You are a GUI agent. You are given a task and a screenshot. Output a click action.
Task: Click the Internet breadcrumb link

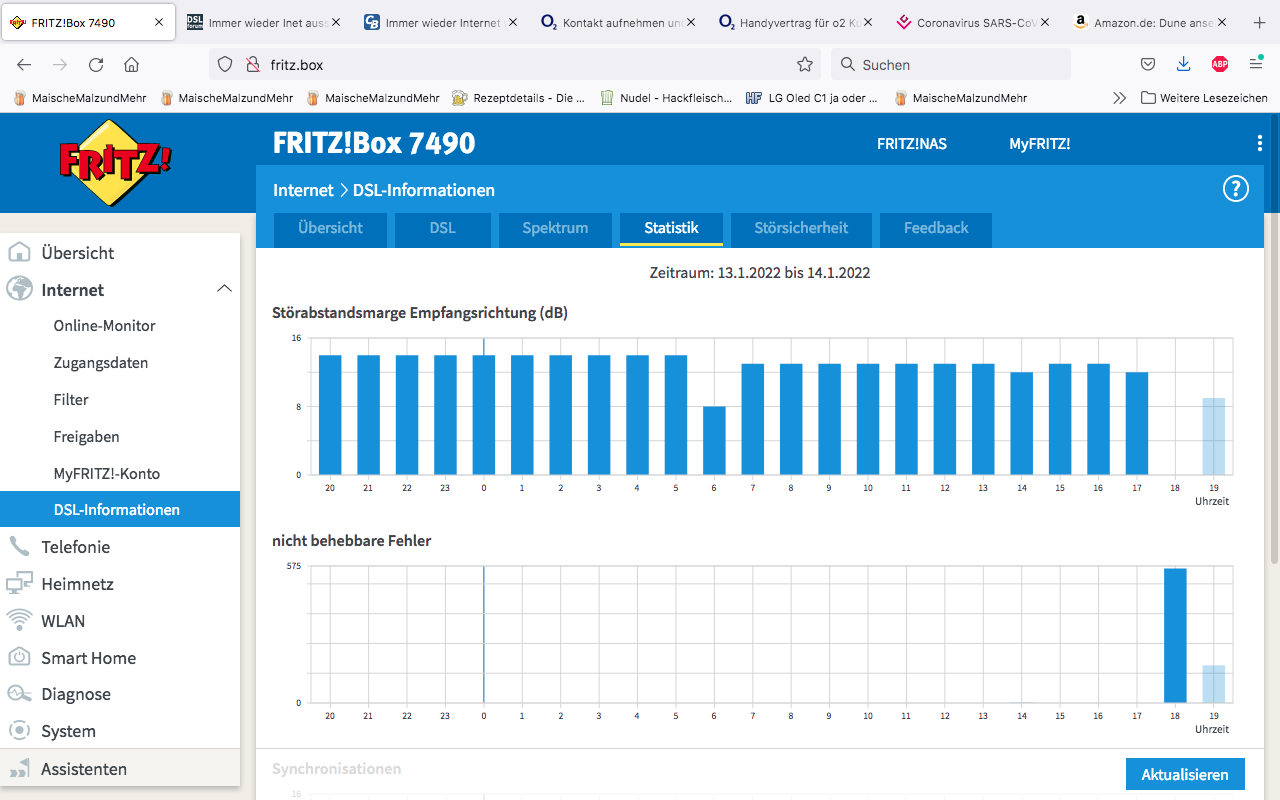tap(303, 190)
